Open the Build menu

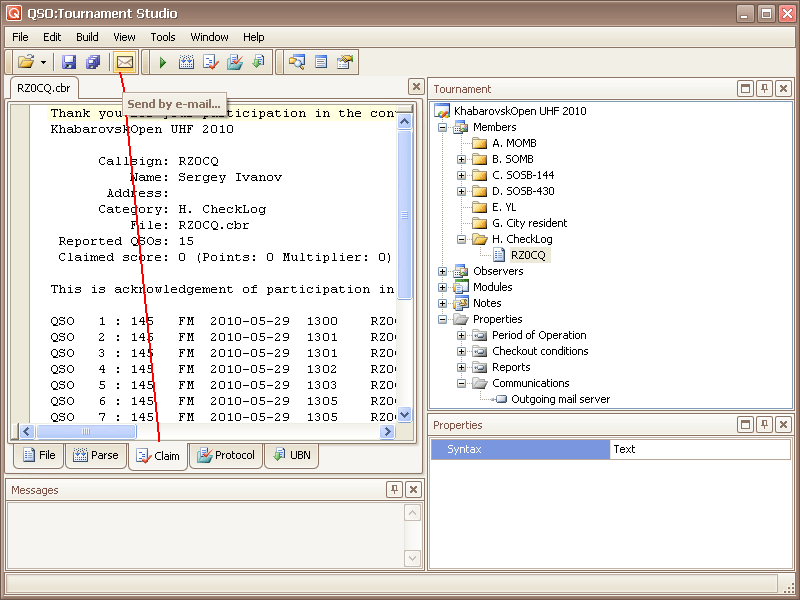click(x=87, y=37)
